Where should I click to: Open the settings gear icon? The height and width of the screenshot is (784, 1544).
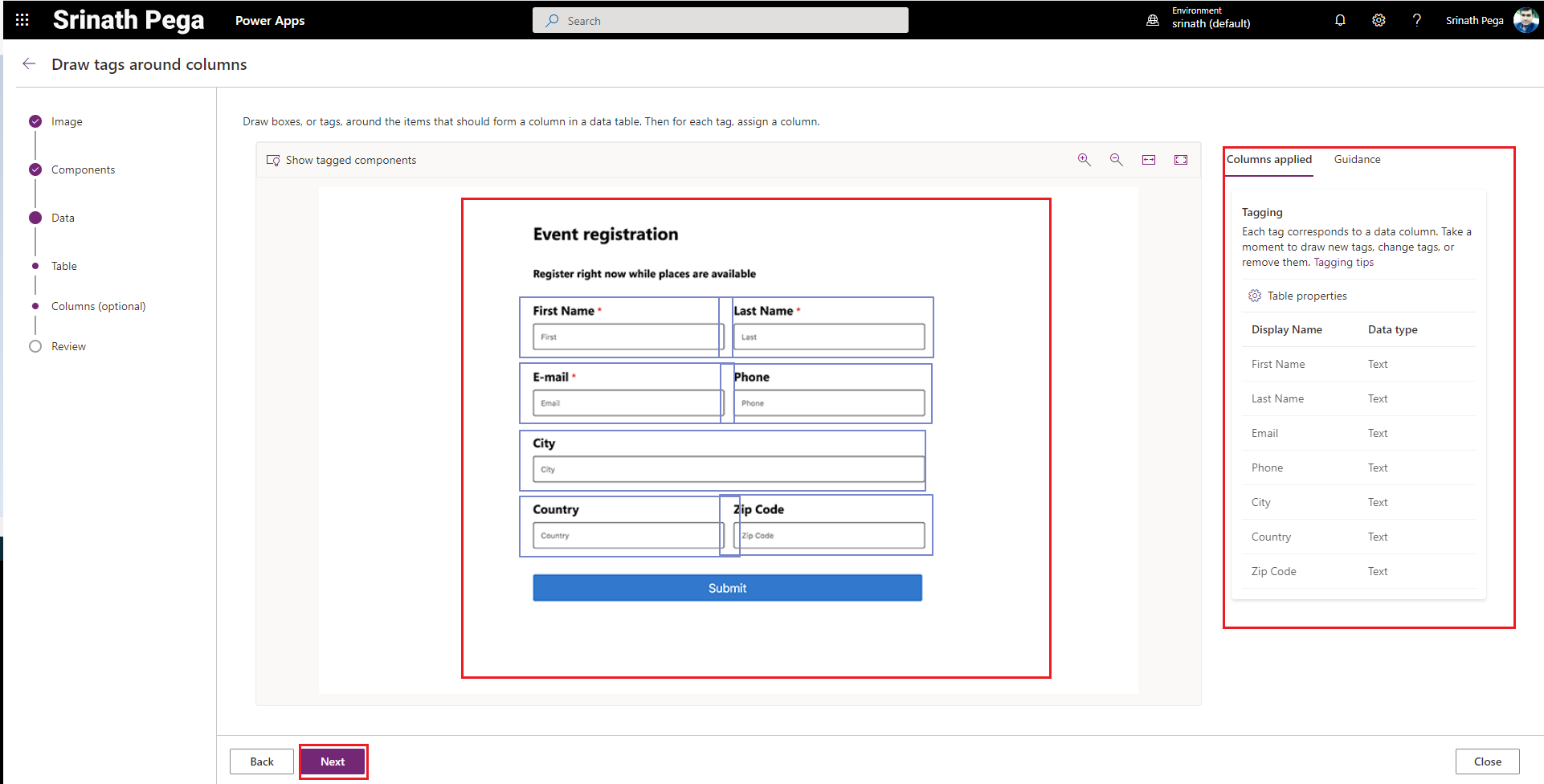point(1379,20)
